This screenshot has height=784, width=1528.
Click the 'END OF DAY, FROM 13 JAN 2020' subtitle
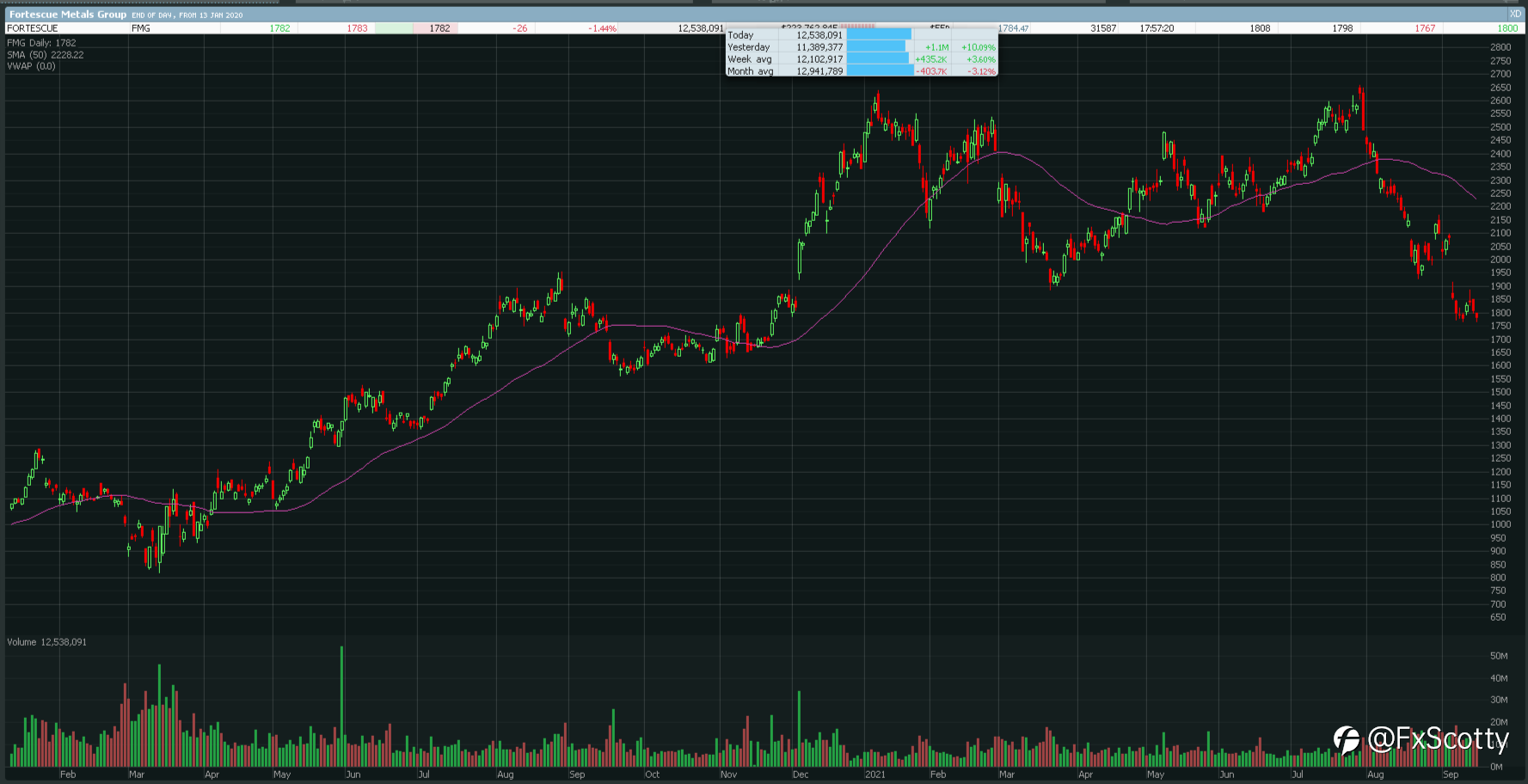[x=187, y=15]
